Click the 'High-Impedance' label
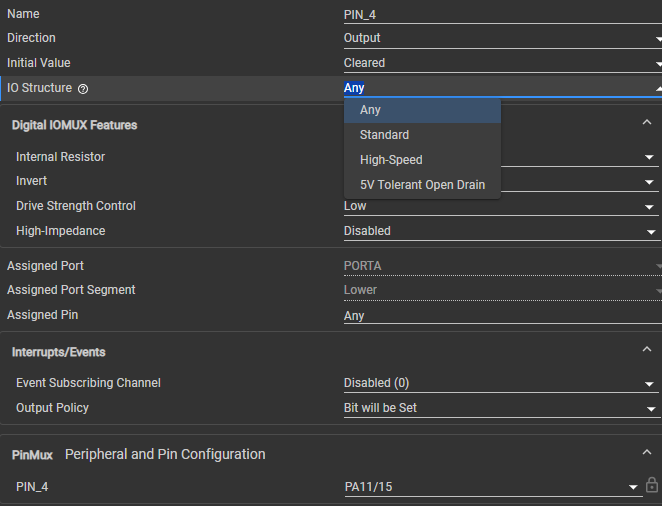Image resolution: width=662 pixels, height=506 pixels. [60, 231]
